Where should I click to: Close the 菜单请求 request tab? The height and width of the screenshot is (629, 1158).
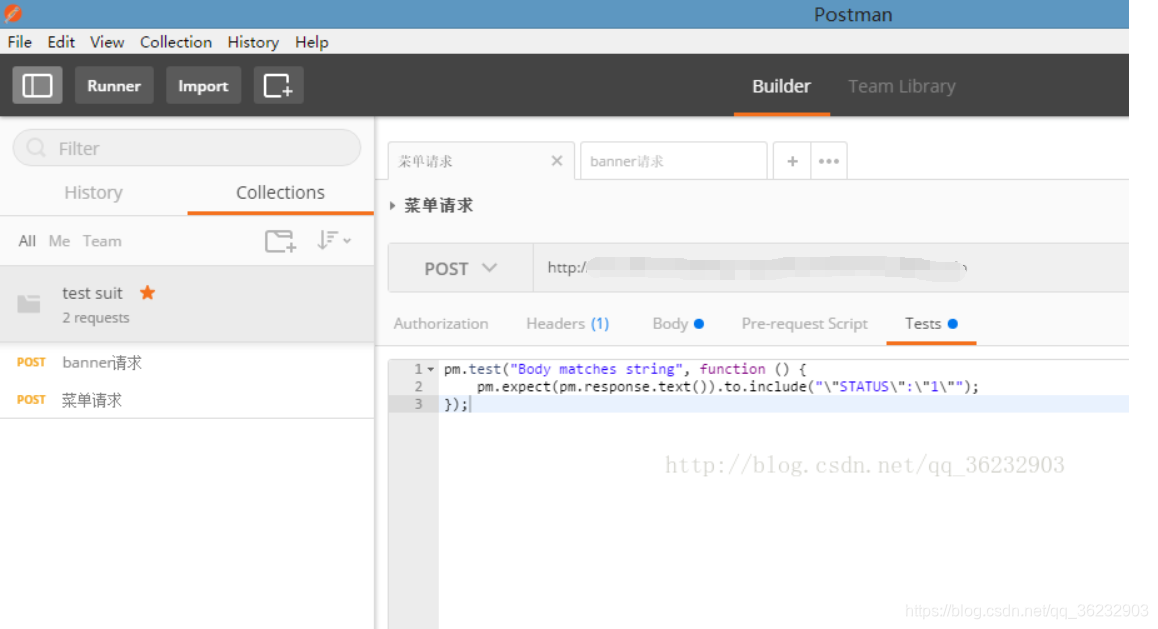[x=557, y=160]
